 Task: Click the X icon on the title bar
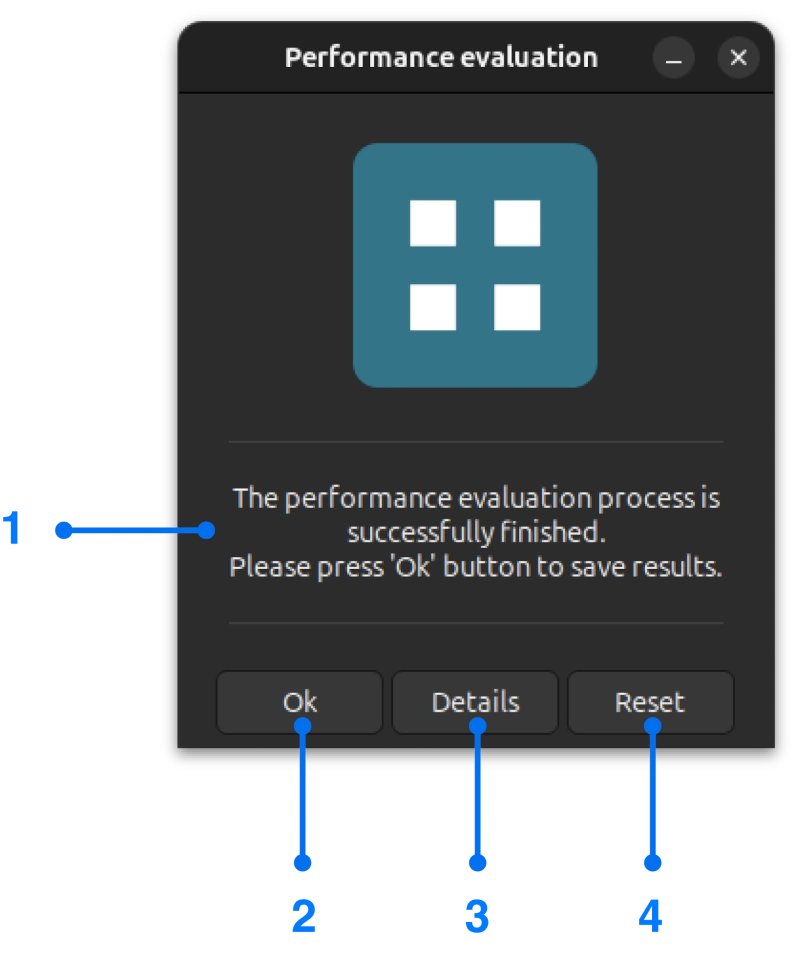(x=738, y=57)
